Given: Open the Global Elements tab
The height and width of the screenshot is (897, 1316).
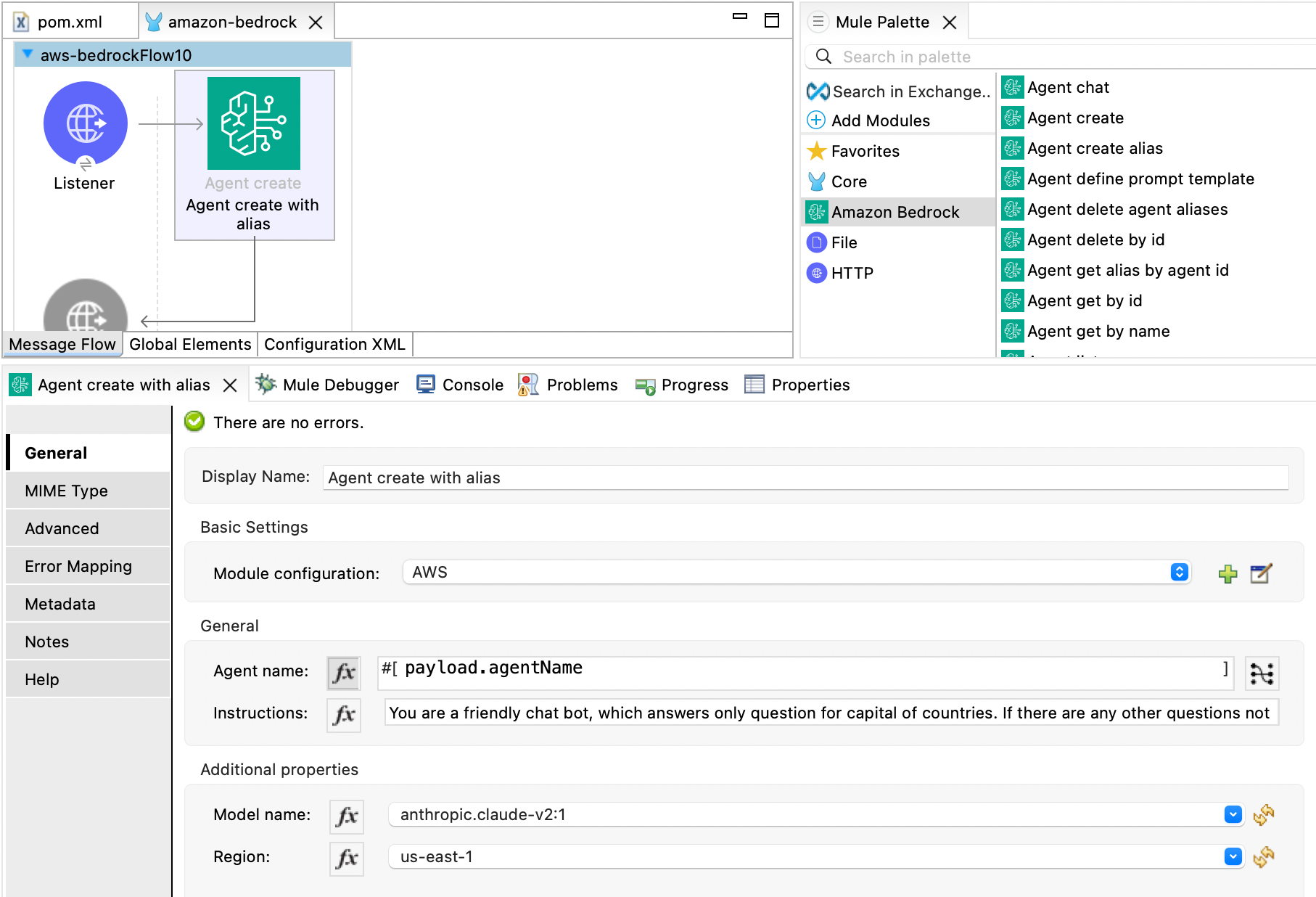Looking at the screenshot, I should (x=190, y=344).
